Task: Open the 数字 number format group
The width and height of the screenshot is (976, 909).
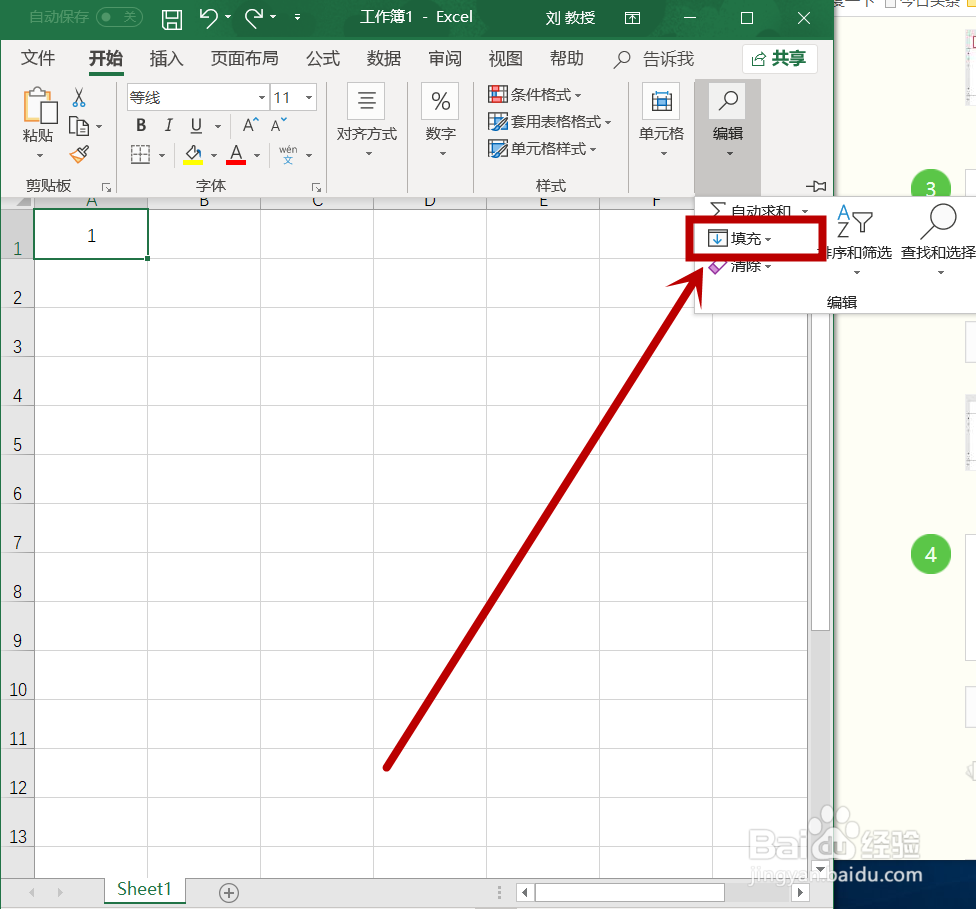Action: click(441, 121)
